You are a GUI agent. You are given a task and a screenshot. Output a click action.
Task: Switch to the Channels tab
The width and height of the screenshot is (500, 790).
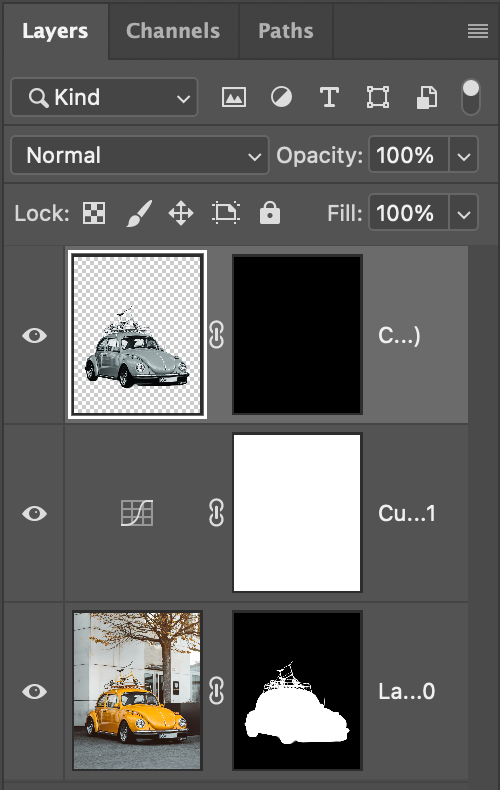pos(173,31)
